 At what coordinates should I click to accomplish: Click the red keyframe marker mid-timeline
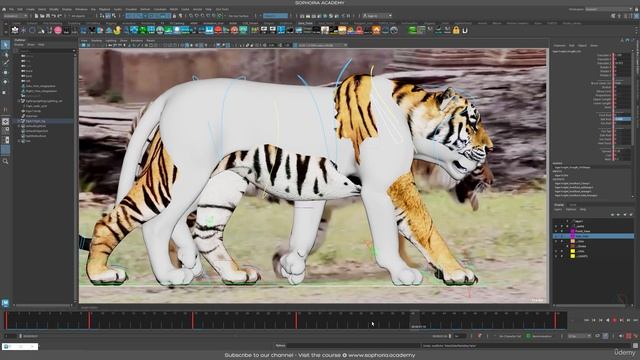[x=297, y=320]
